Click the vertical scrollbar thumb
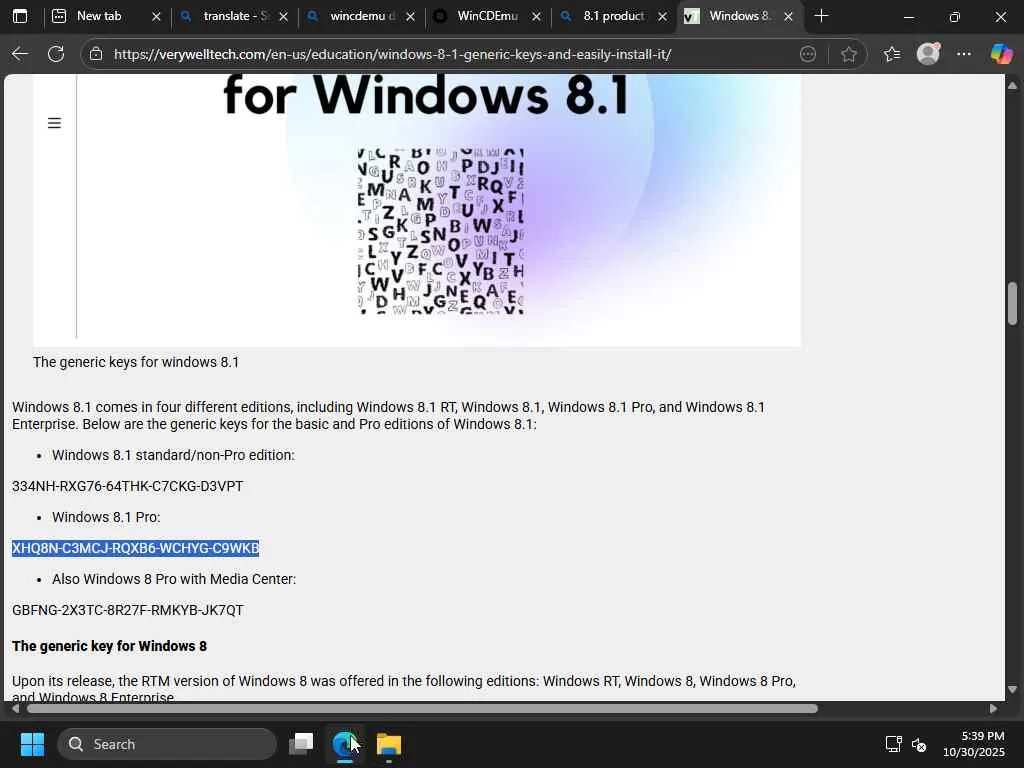 point(1012,303)
